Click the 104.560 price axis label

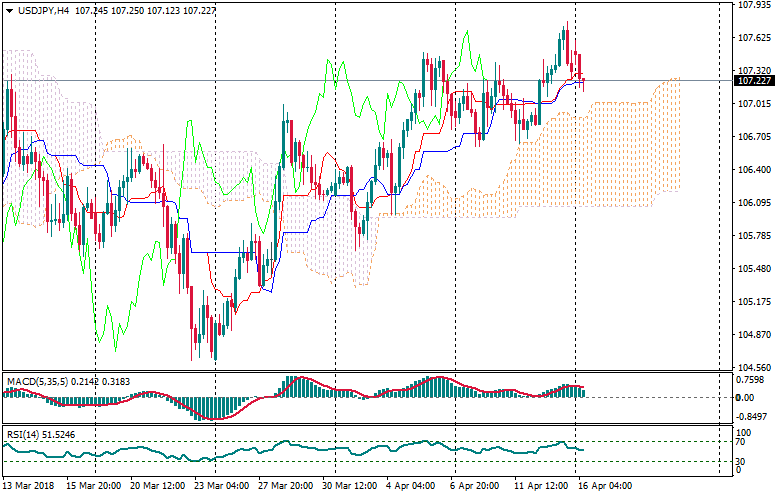click(x=751, y=368)
